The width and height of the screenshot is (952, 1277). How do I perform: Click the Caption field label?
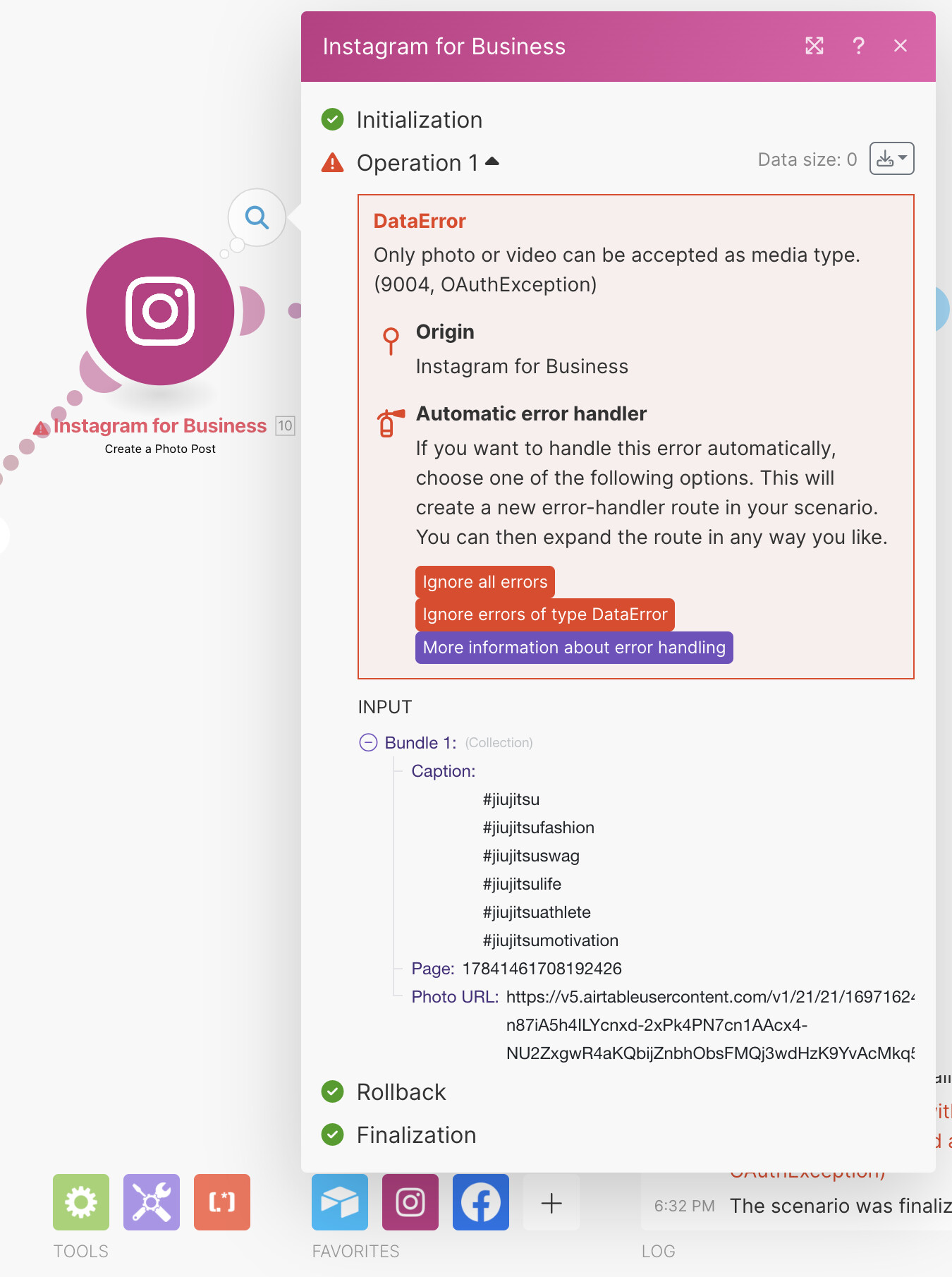click(x=444, y=771)
